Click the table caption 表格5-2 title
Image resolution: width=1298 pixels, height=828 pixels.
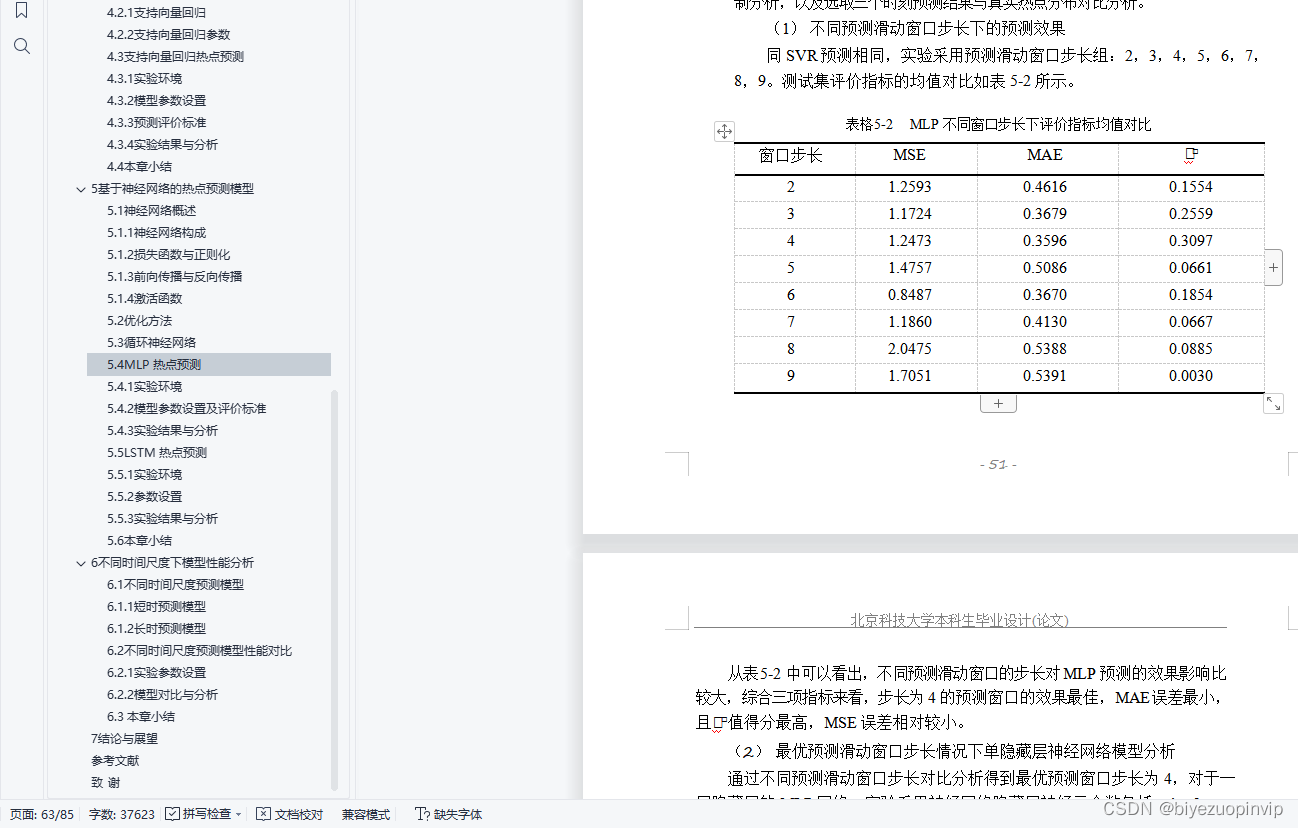(x=998, y=125)
